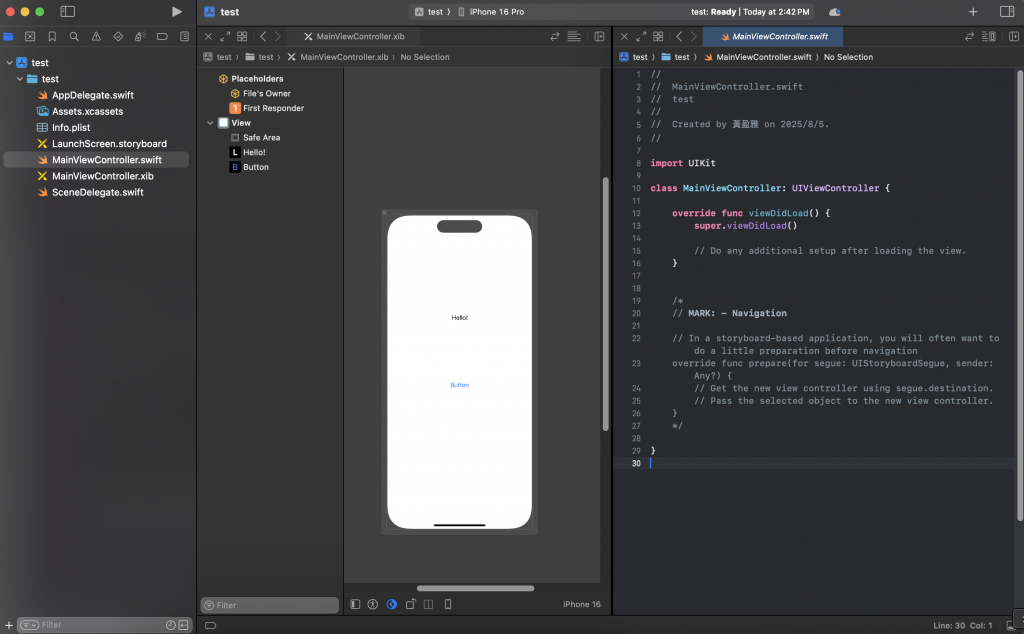Open the accessibility options on the canvas

click(x=373, y=605)
